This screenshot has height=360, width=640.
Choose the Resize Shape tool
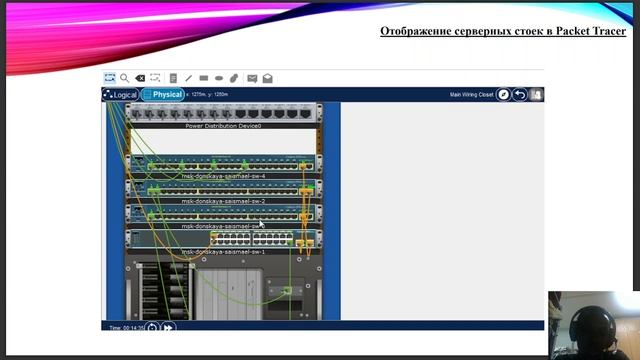tap(155, 78)
